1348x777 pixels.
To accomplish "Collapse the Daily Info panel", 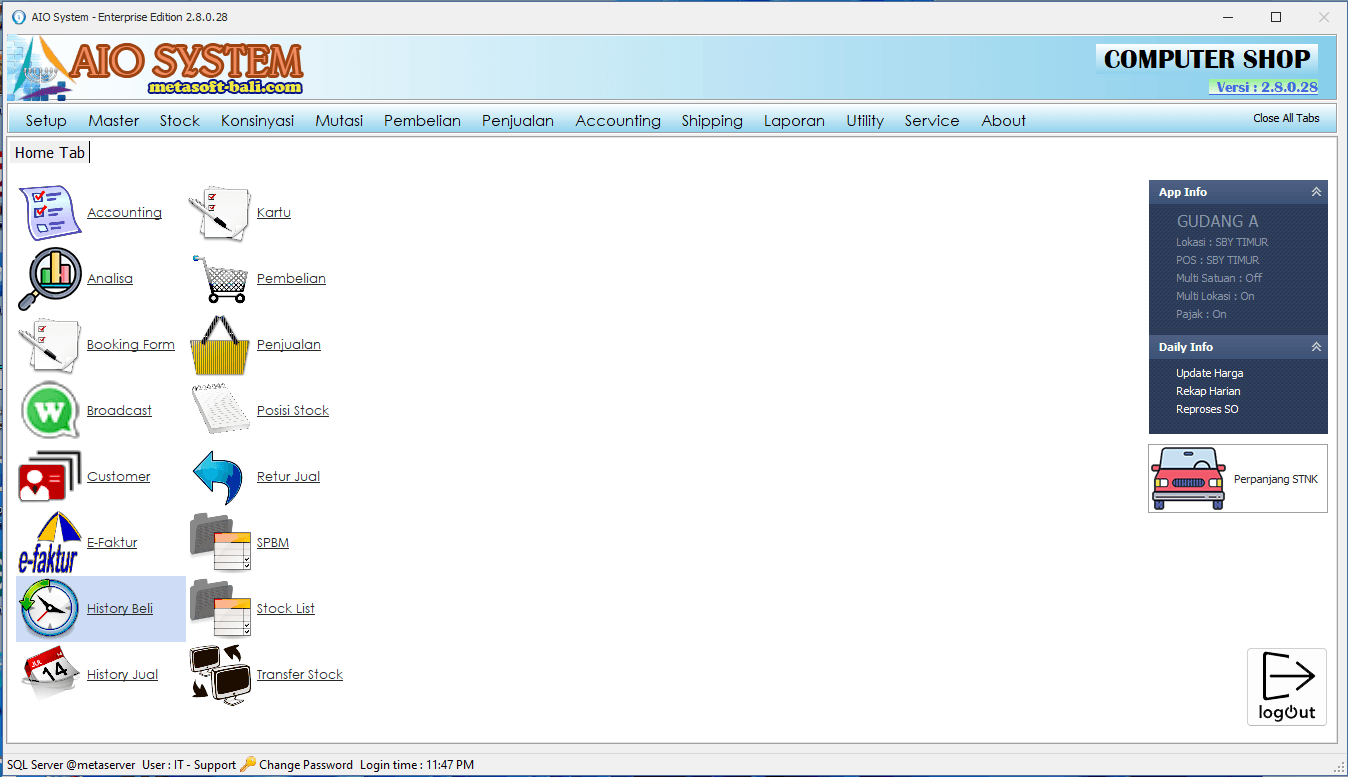I will [x=1316, y=347].
